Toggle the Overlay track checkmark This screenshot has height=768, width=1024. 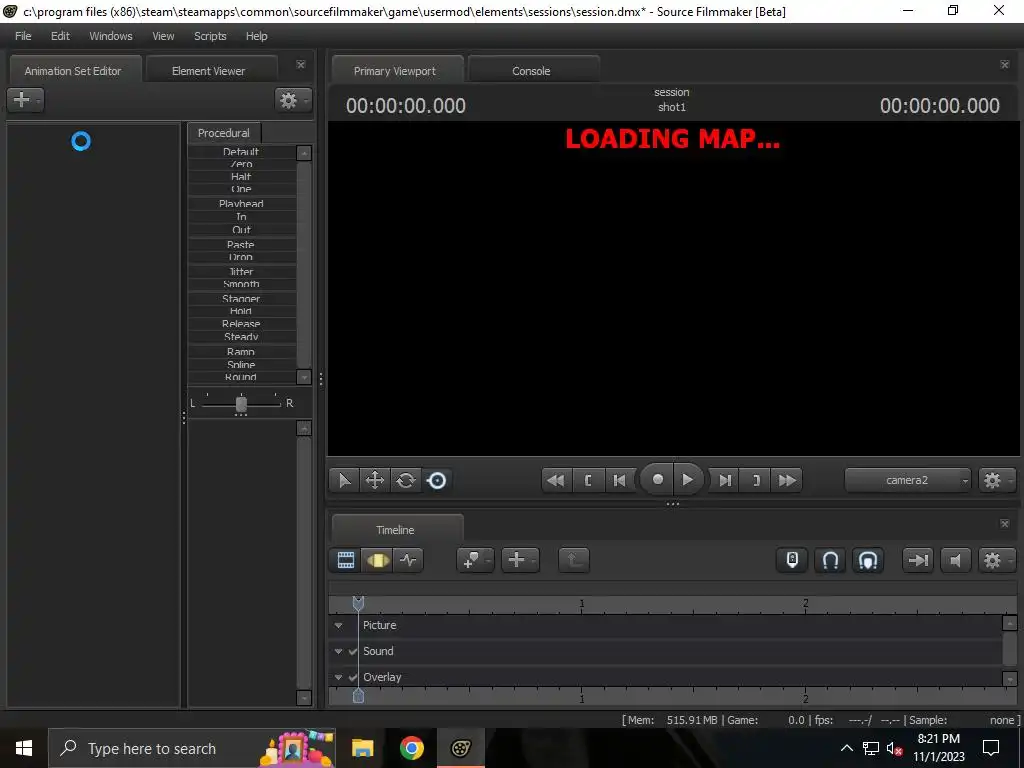pos(353,677)
